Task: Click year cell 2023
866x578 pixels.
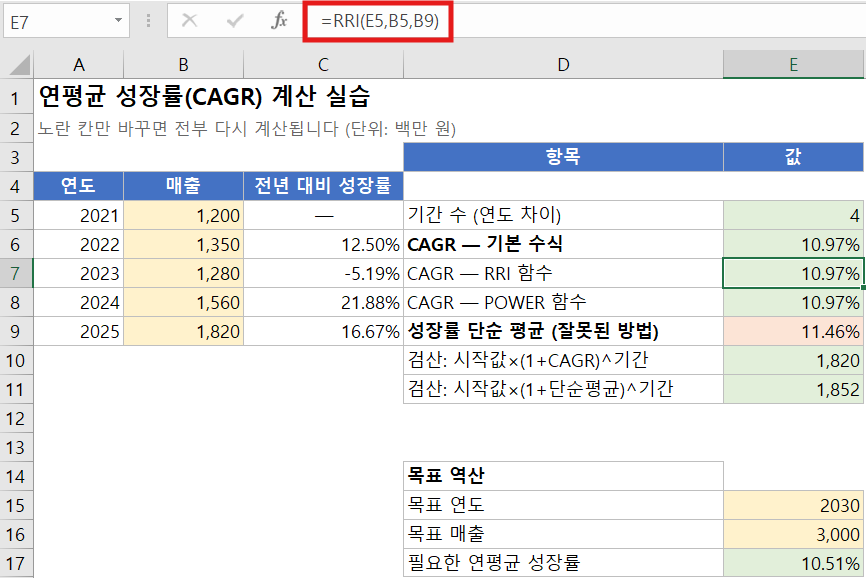Action: pyautogui.click(x=78, y=273)
